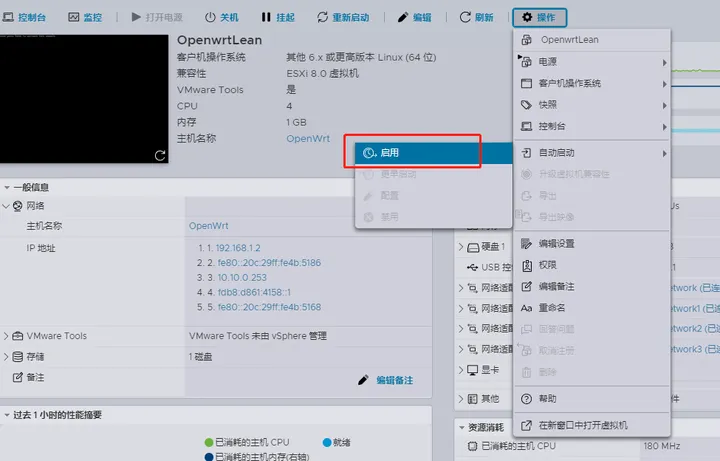
Task: Click the 关机 shut down button
Action: pos(222,17)
